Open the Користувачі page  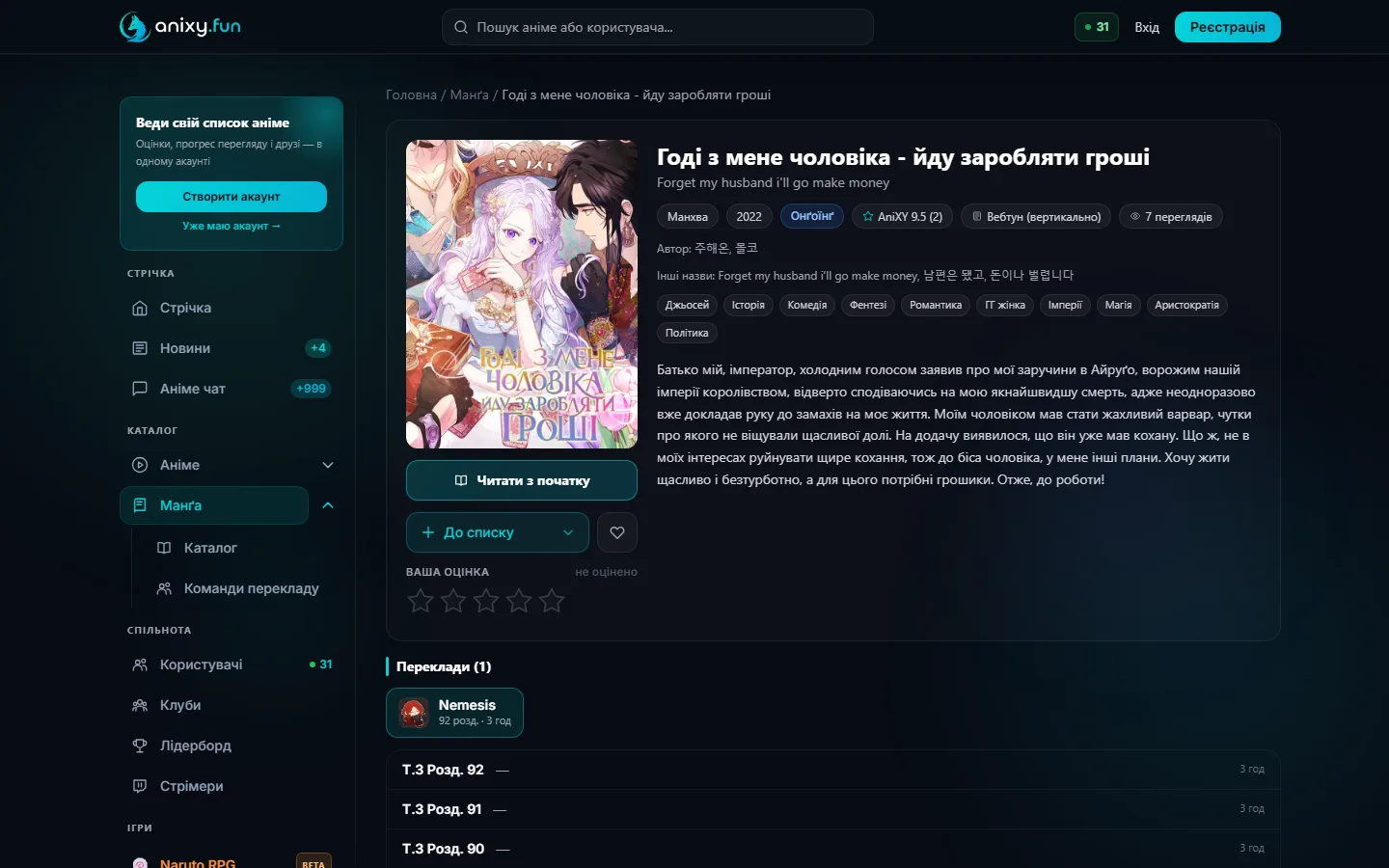231,665
